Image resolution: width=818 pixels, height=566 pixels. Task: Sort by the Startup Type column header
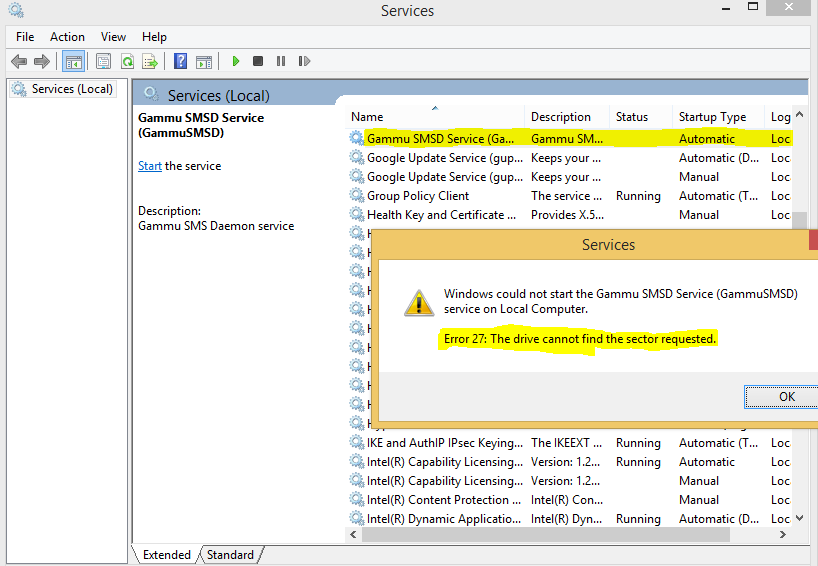point(718,117)
